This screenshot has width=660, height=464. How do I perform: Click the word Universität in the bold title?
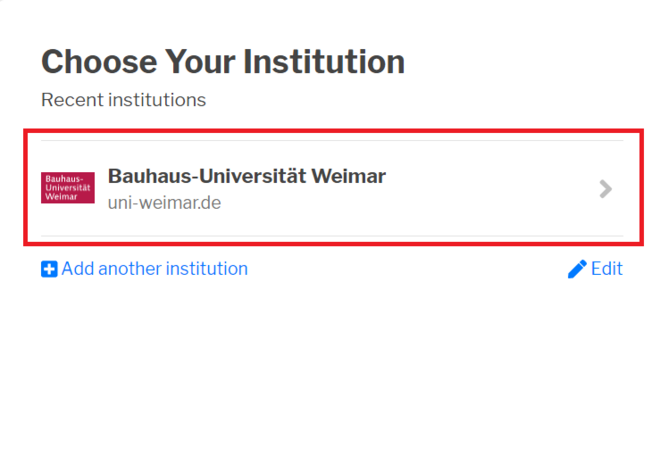click(253, 176)
